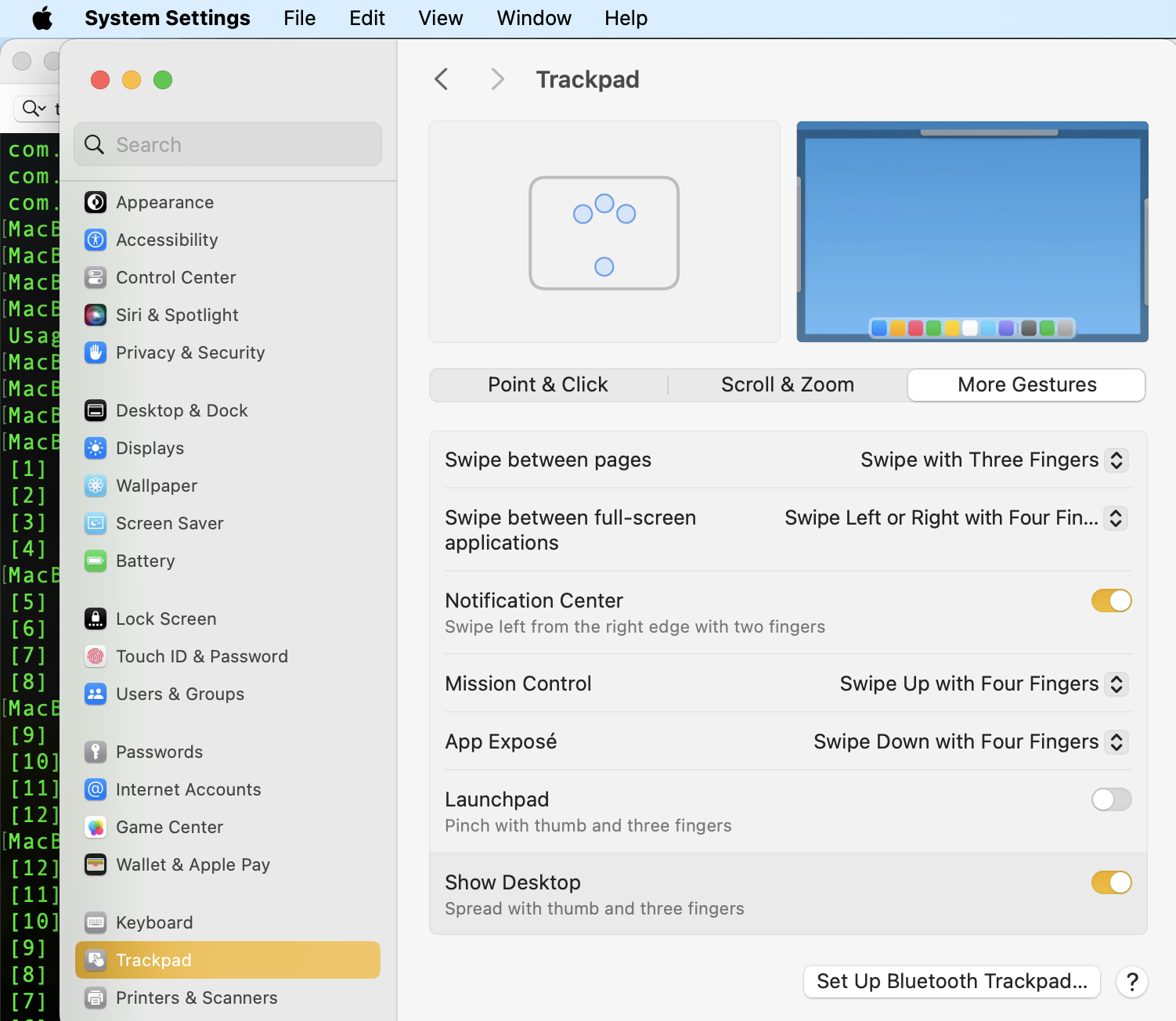Open the Lock Screen icon
This screenshot has height=1021, width=1176.
96,619
